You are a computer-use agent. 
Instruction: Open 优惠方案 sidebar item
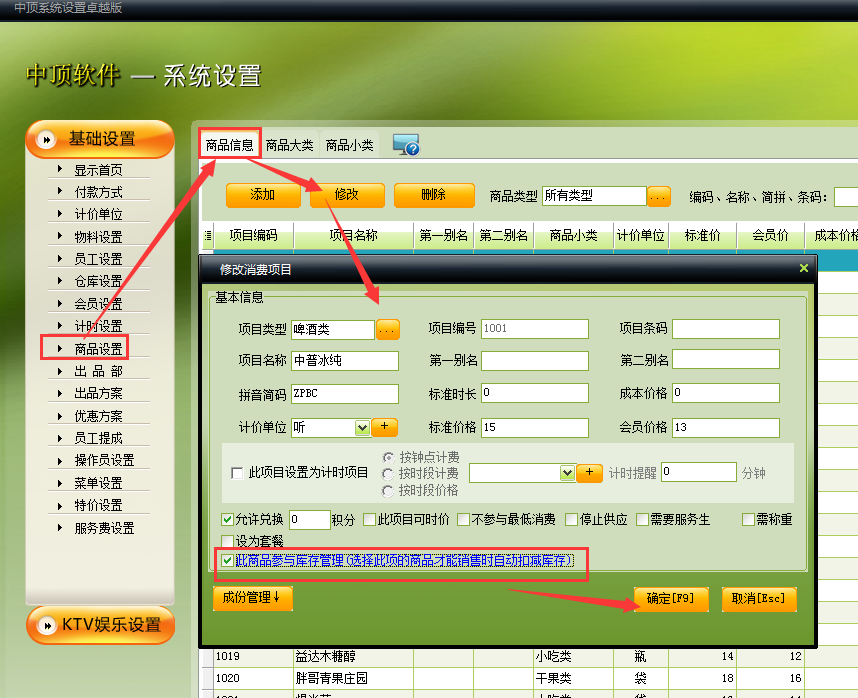click(x=98, y=416)
